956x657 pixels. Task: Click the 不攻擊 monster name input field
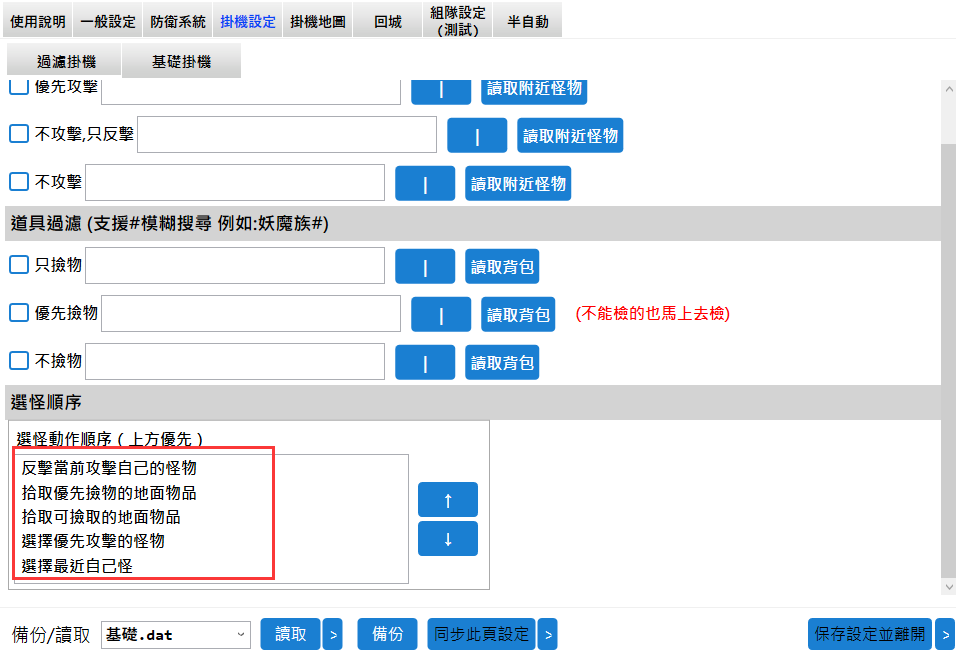235,183
